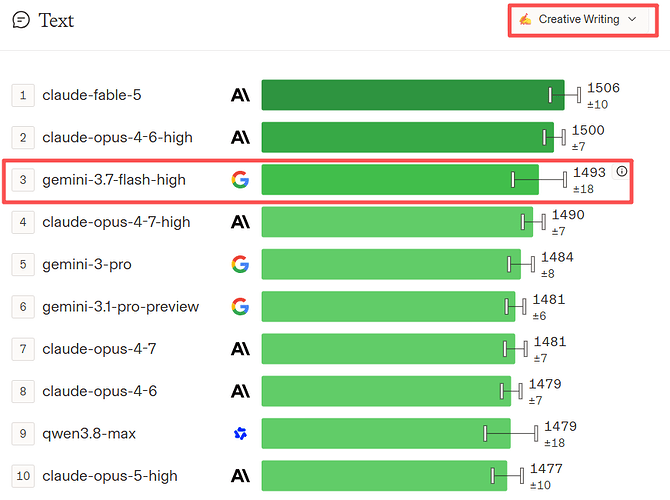Click the writing hand emoji in dropdown
The height and width of the screenshot is (500, 670).
(x=526, y=19)
